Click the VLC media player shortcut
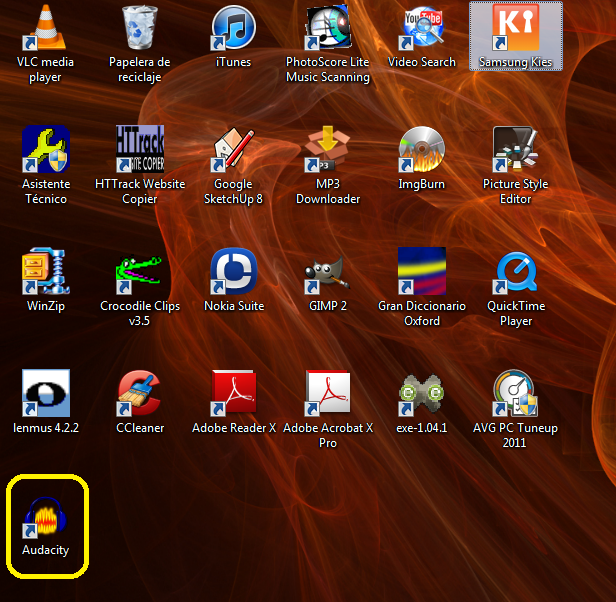This screenshot has height=602, width=616. [x=46, y=28]
